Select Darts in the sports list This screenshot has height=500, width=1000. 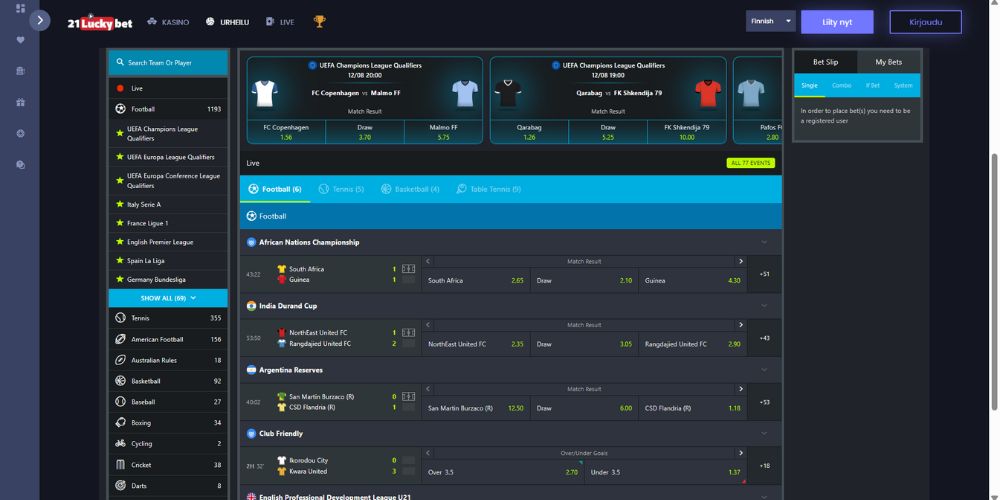(x=168, y=486)
